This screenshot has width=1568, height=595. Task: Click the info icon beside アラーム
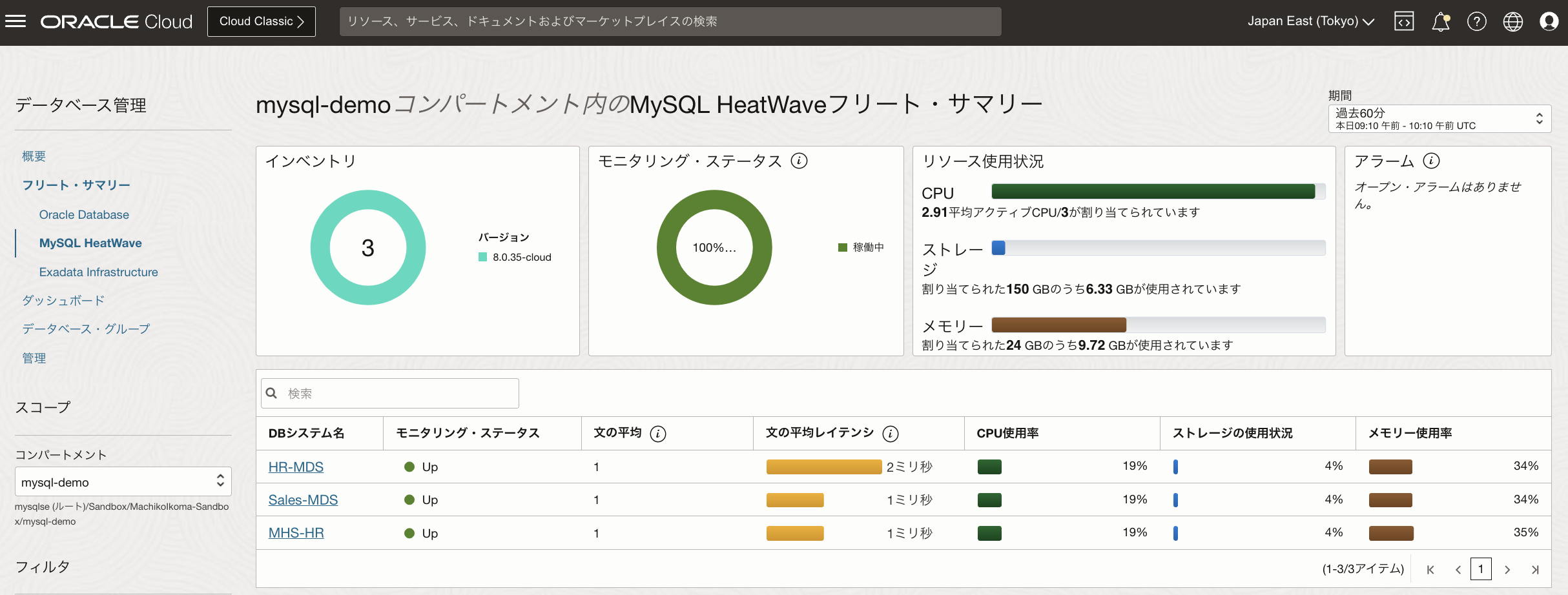(x=1431, y=161)
